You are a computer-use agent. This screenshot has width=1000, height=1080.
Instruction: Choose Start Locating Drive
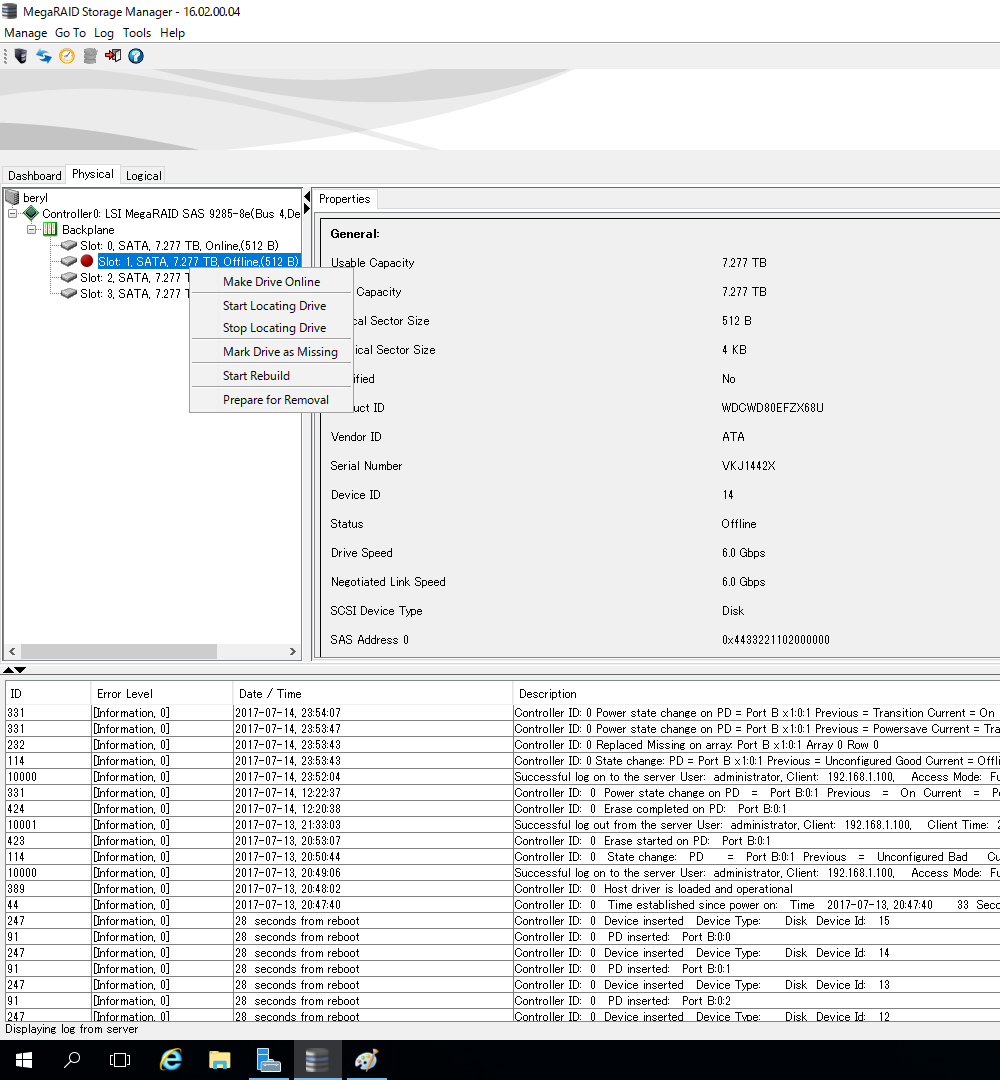[x=274, y=306]
